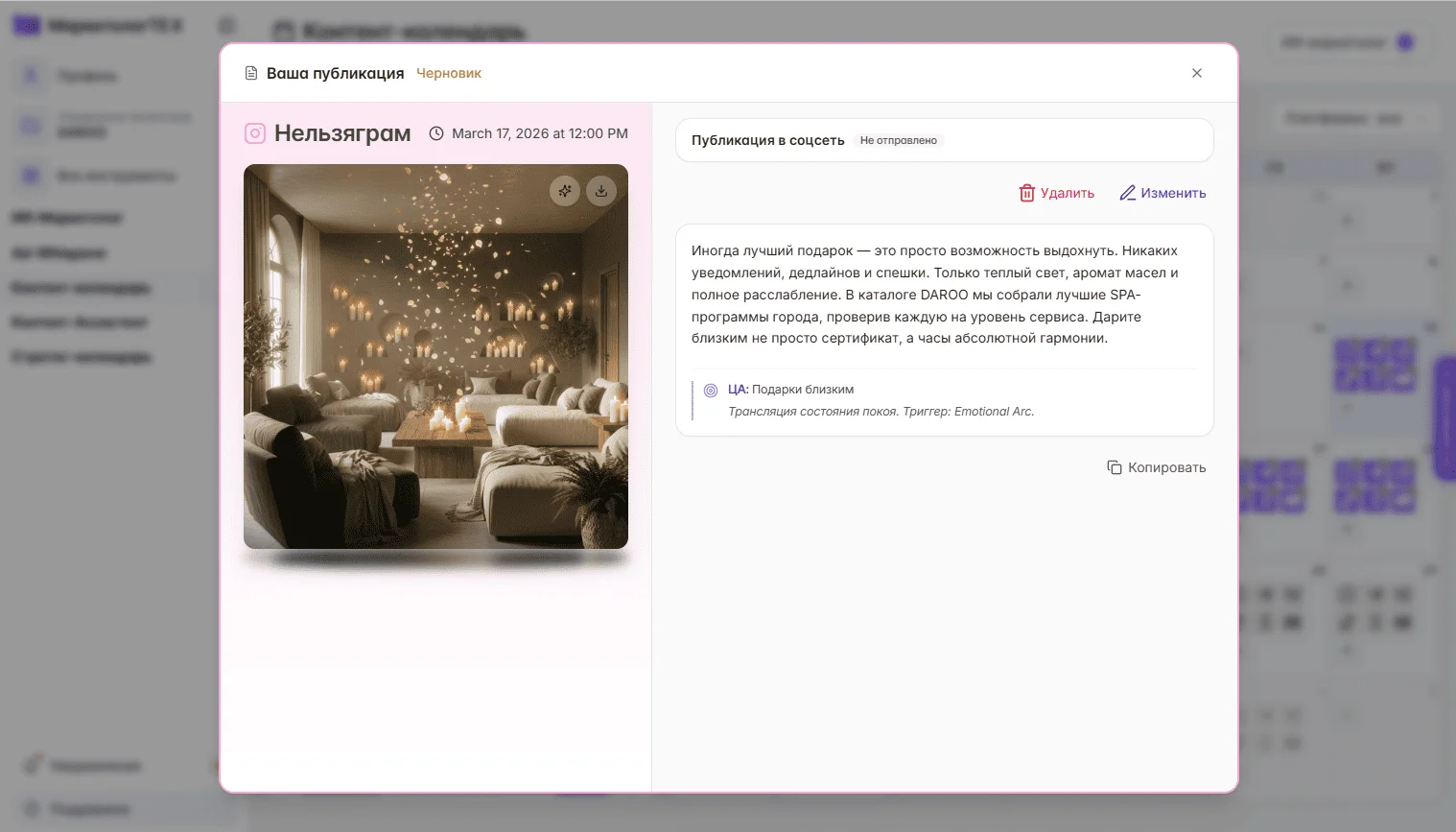Click the "Подарки близким" audience line
Image resolution: width=1456 pixels, height=832 pixels.
coord(802,390)
